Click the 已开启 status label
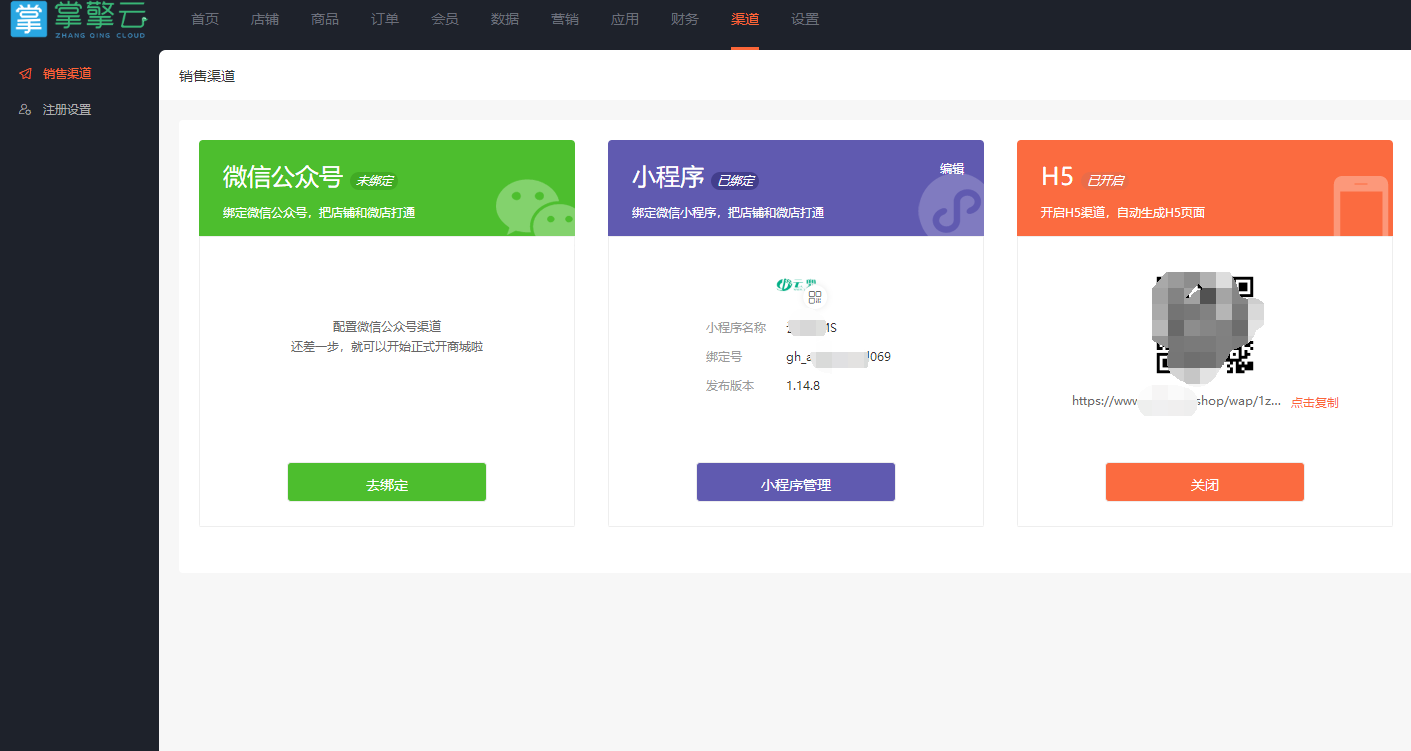This screenshot has height=751, width=1411. pyautogui.click(x=1105, y=181)
